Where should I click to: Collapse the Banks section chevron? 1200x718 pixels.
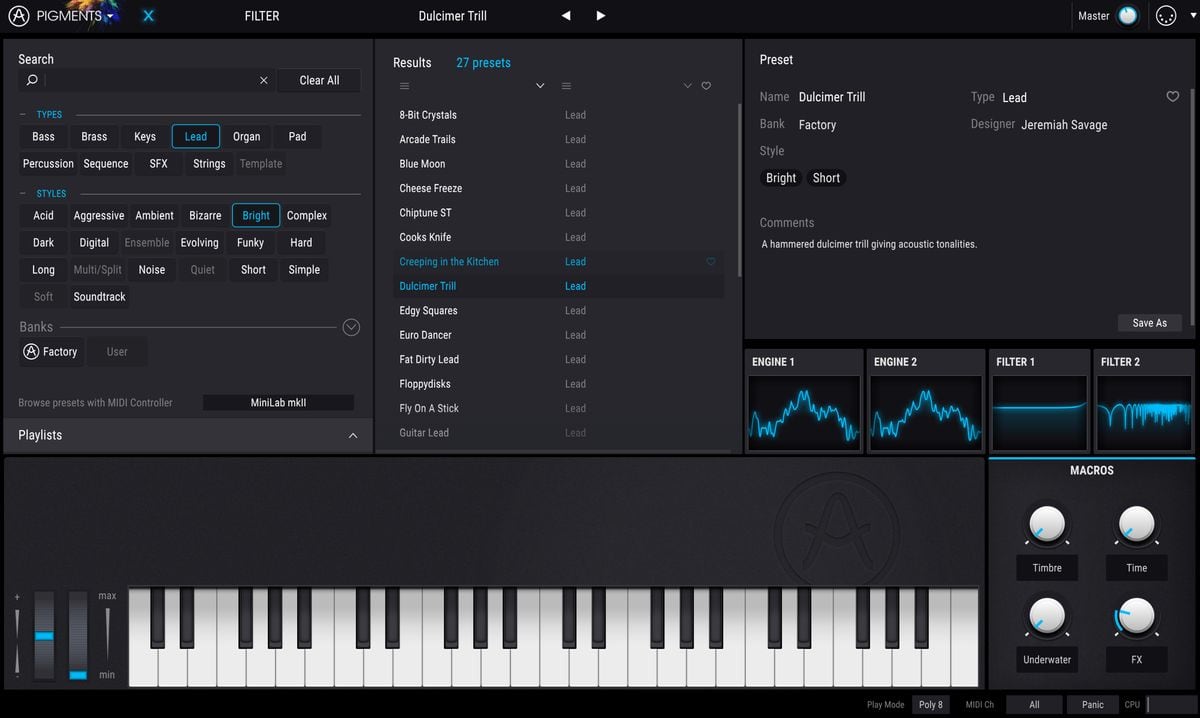point(350,327)
